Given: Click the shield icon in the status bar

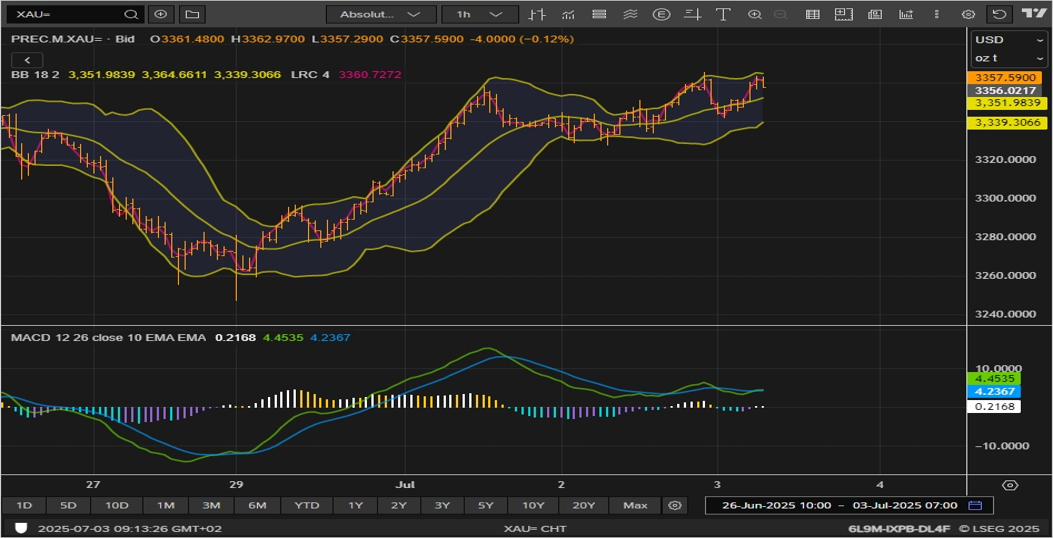Looking at the screenshot, I should pos(21,529).
